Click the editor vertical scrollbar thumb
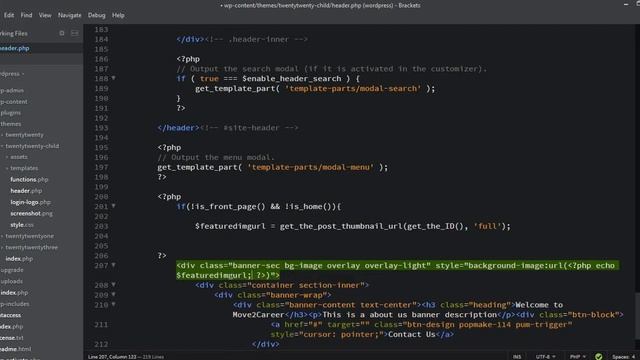 click(x=637, y=315)
